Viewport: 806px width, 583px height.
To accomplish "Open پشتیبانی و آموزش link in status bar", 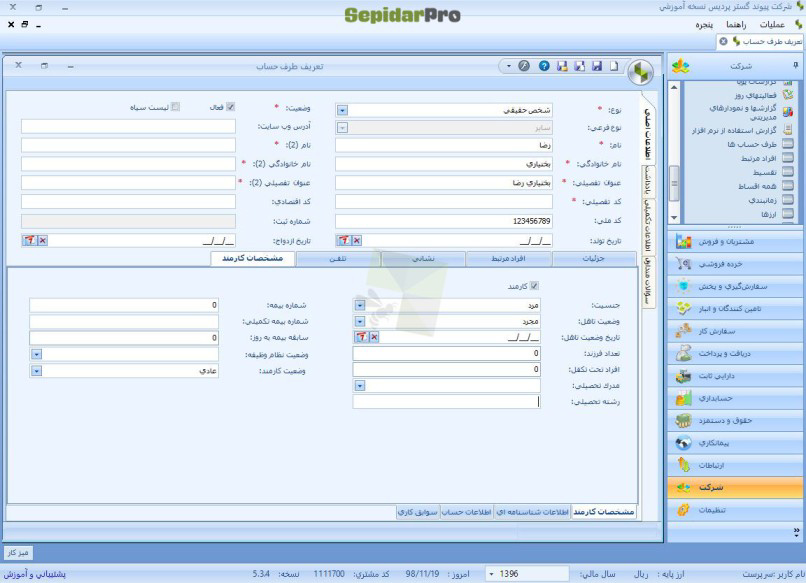I will click(x=35, y=574).
